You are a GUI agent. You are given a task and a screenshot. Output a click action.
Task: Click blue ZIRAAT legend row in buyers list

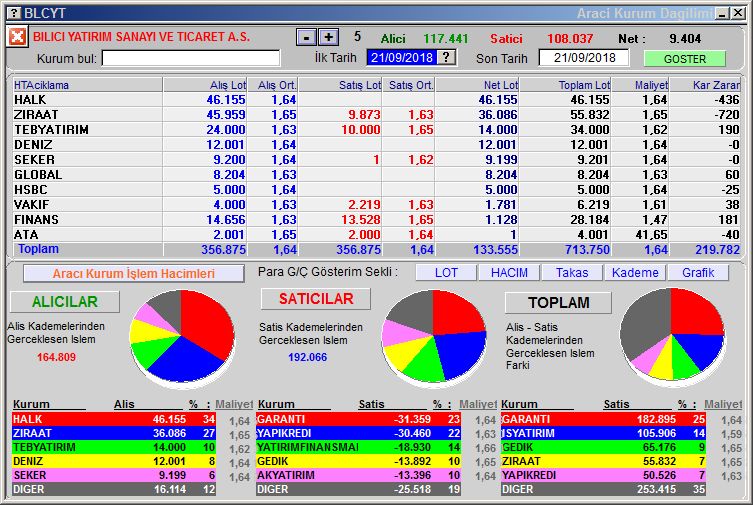pyautogui.click(x=114, y=433)
